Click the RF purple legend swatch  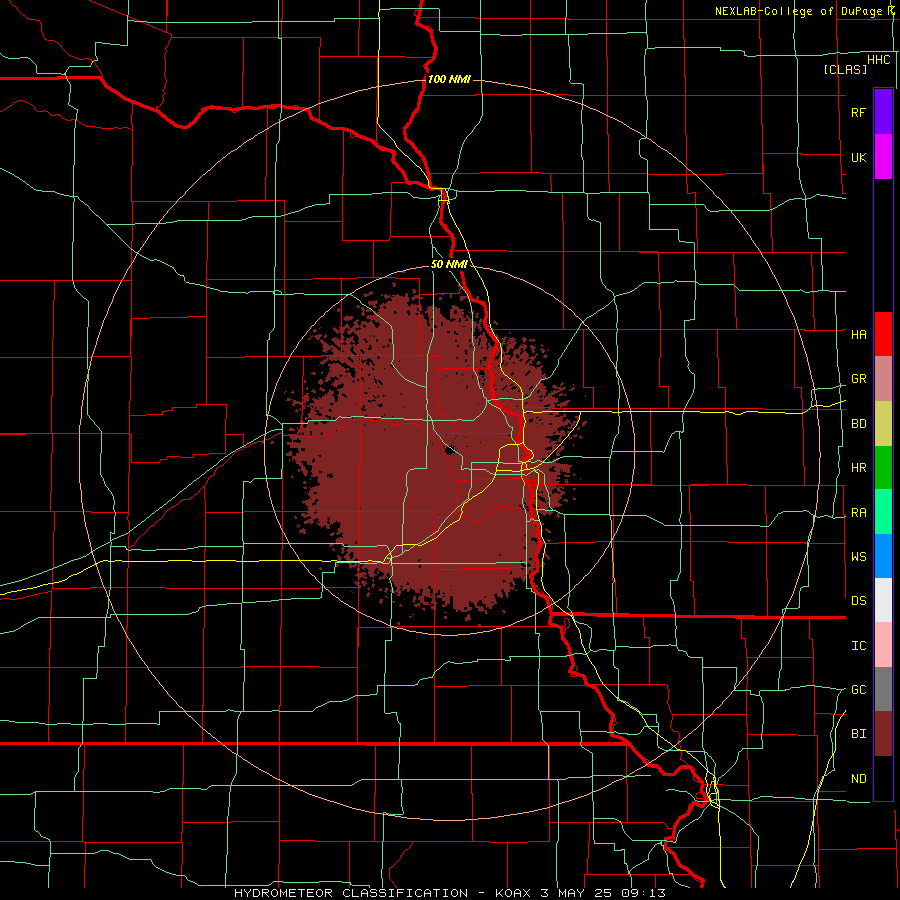883,112
